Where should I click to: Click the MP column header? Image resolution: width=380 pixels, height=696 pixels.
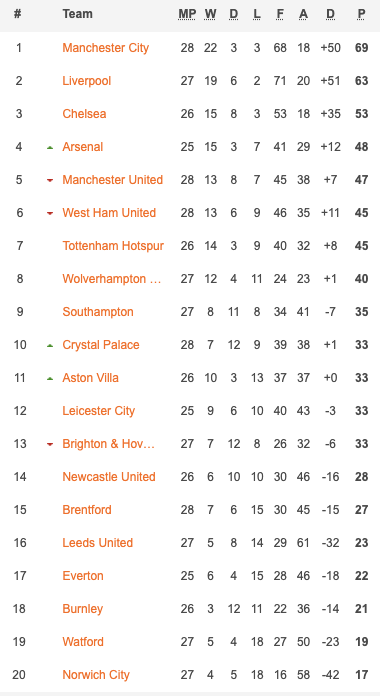tap(187, 14)
